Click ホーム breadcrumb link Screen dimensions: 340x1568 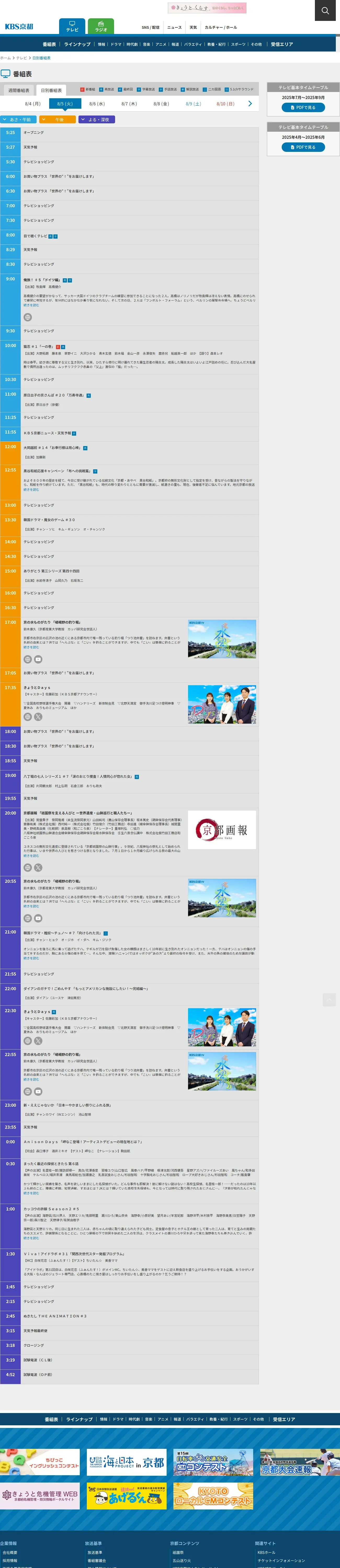point(5,58)
